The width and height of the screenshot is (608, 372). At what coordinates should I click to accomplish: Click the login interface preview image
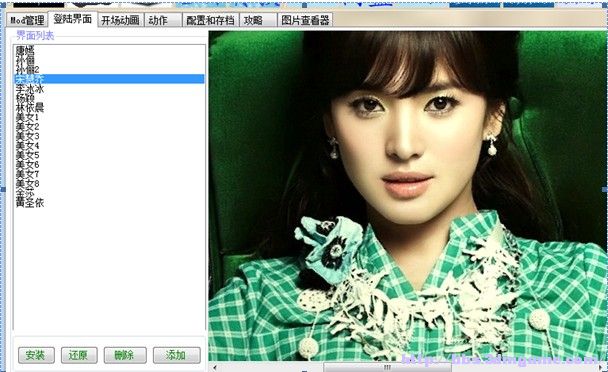407,196
